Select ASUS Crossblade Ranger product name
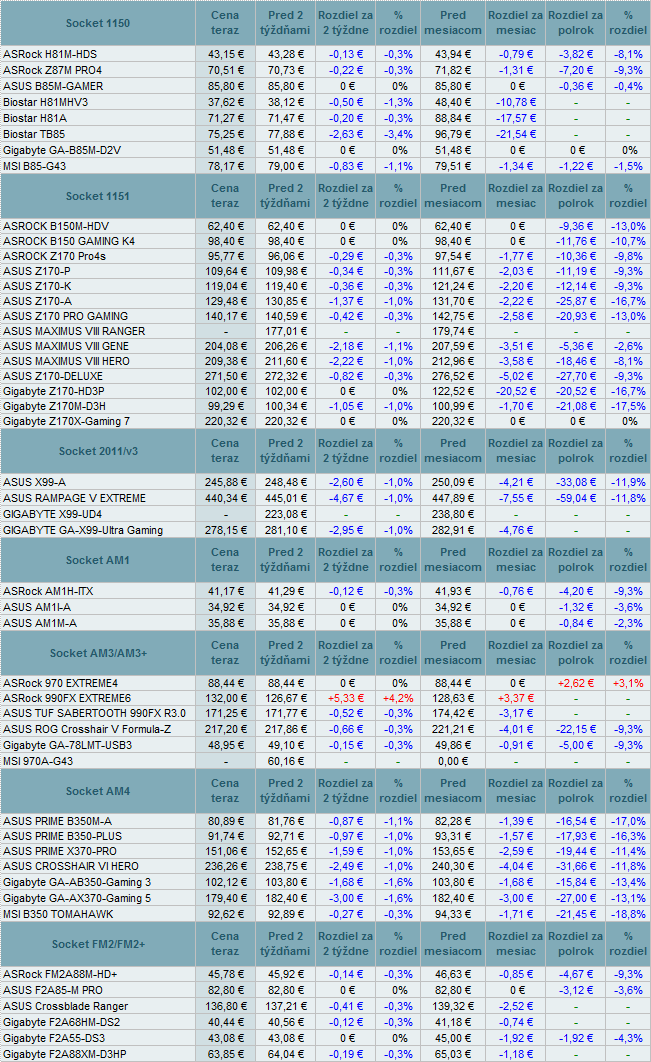This screenshot has height=1062, width=651. (66, 1006)
